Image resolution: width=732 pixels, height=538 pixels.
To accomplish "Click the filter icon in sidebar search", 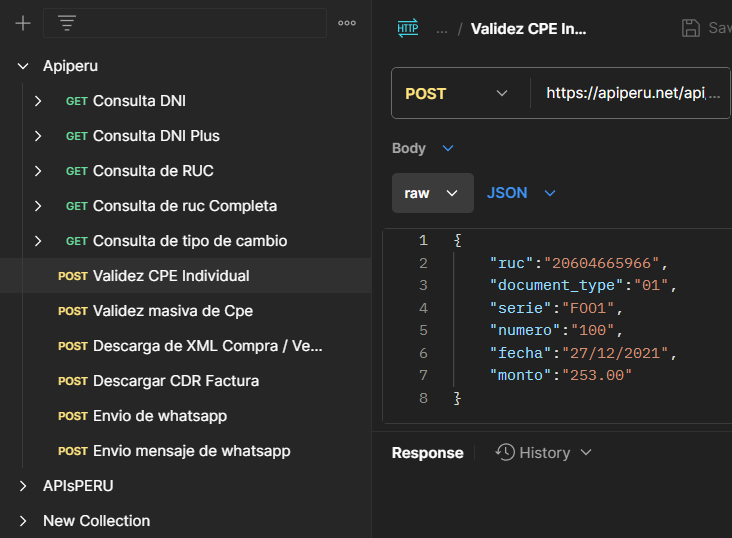I will [x=67, y=23].
